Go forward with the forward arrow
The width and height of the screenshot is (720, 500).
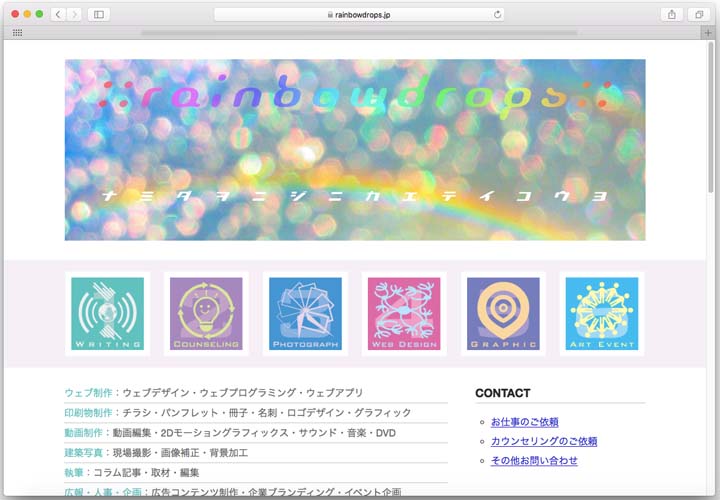74,14
